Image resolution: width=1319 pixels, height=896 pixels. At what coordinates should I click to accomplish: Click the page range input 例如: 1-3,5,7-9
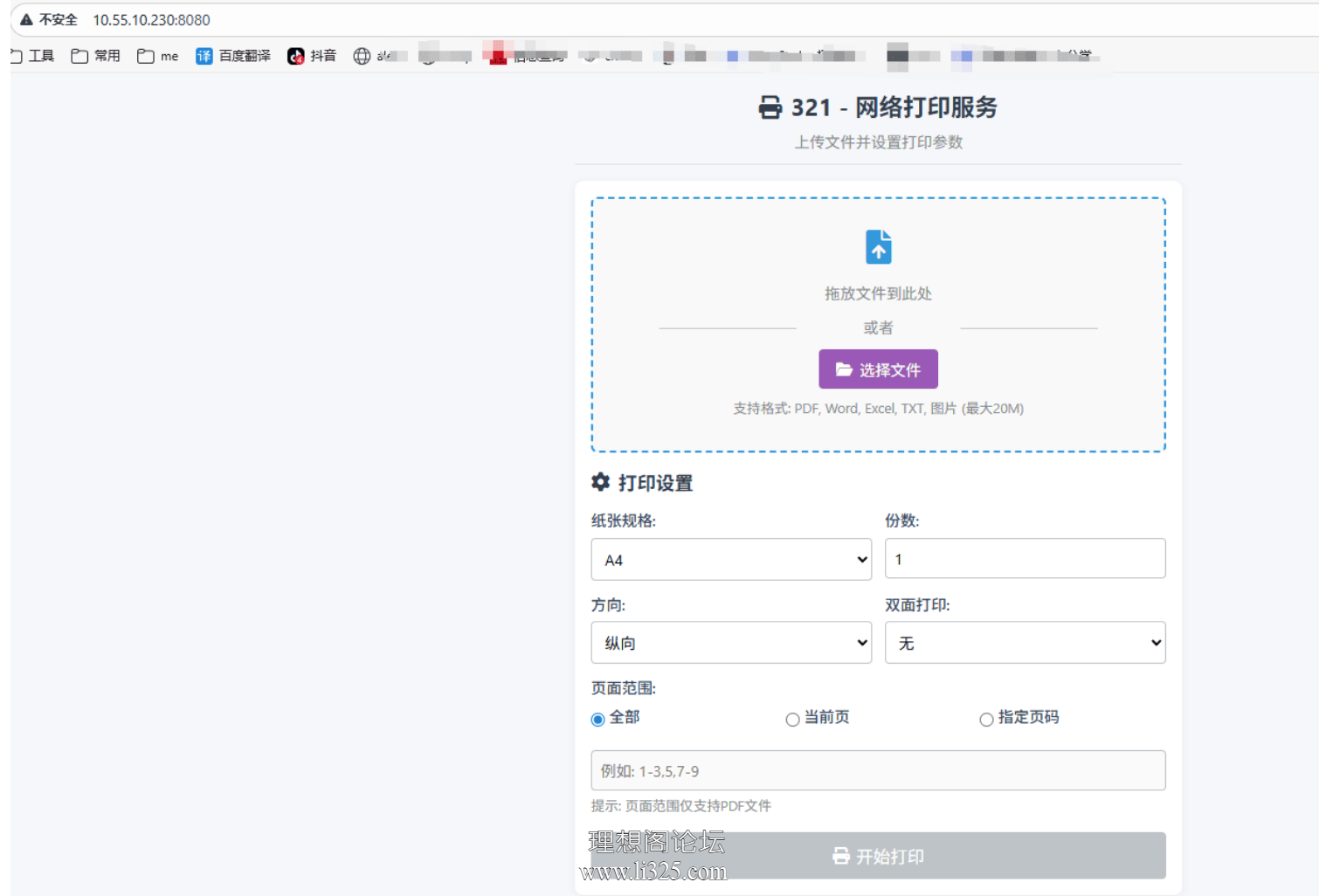(878, 770)
